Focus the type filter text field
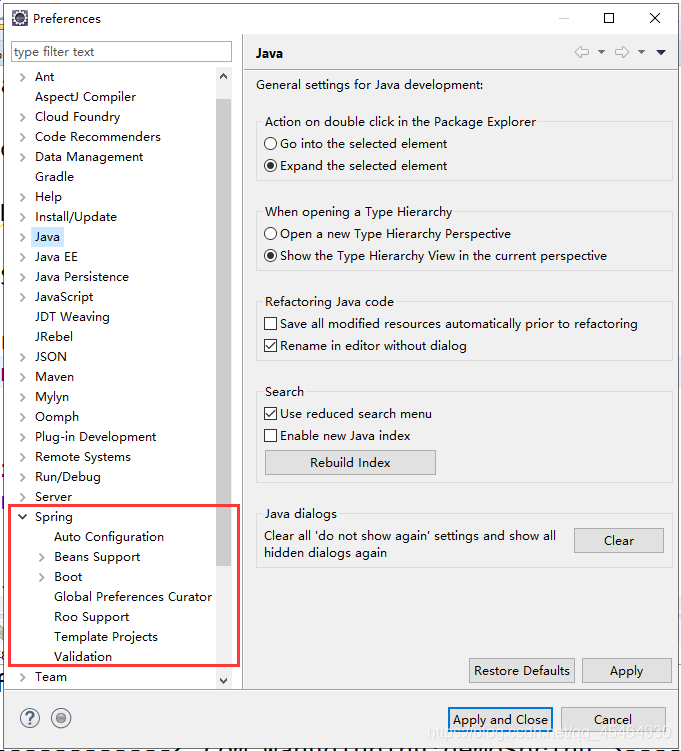The width and height of the screenshot is (681, 751). [x=121, y=51]
